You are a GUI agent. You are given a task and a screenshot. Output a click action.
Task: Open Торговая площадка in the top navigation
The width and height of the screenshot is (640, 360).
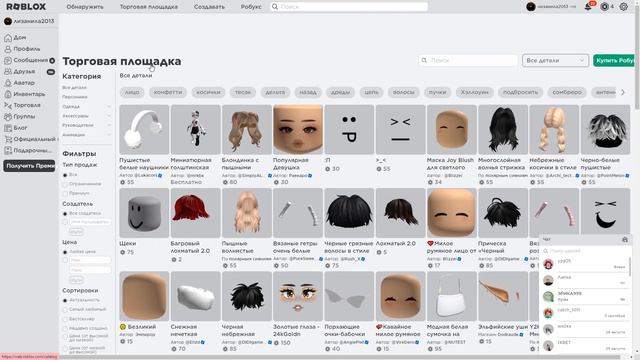pos(149,7)
